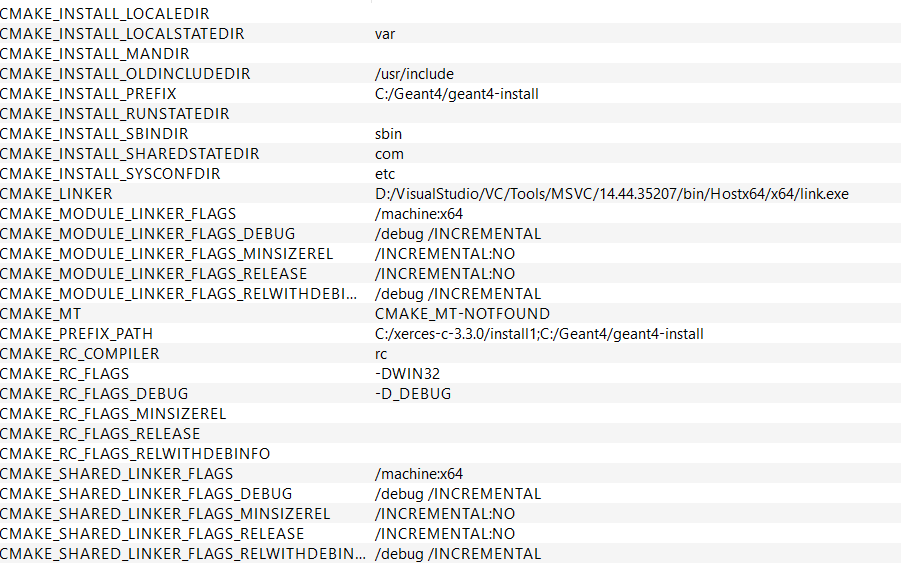The image size is (901, 565).
Task: Select the CMAKE_SHARED_LINKER_FLAGS_RELEASE entry name
Action: [151, 534]
